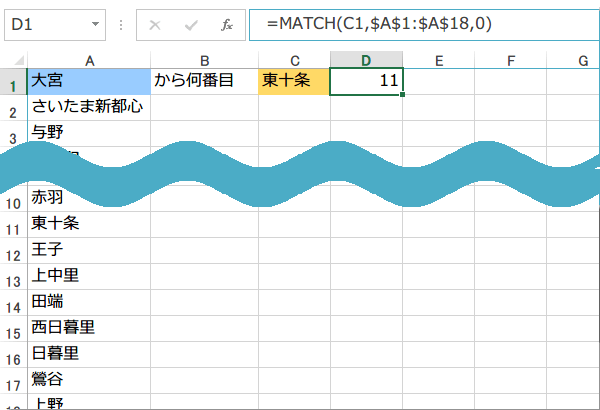This screenshot has width=600, height=410.
Task: Click the Cancel (X) formula button
Action: [155, 25]
